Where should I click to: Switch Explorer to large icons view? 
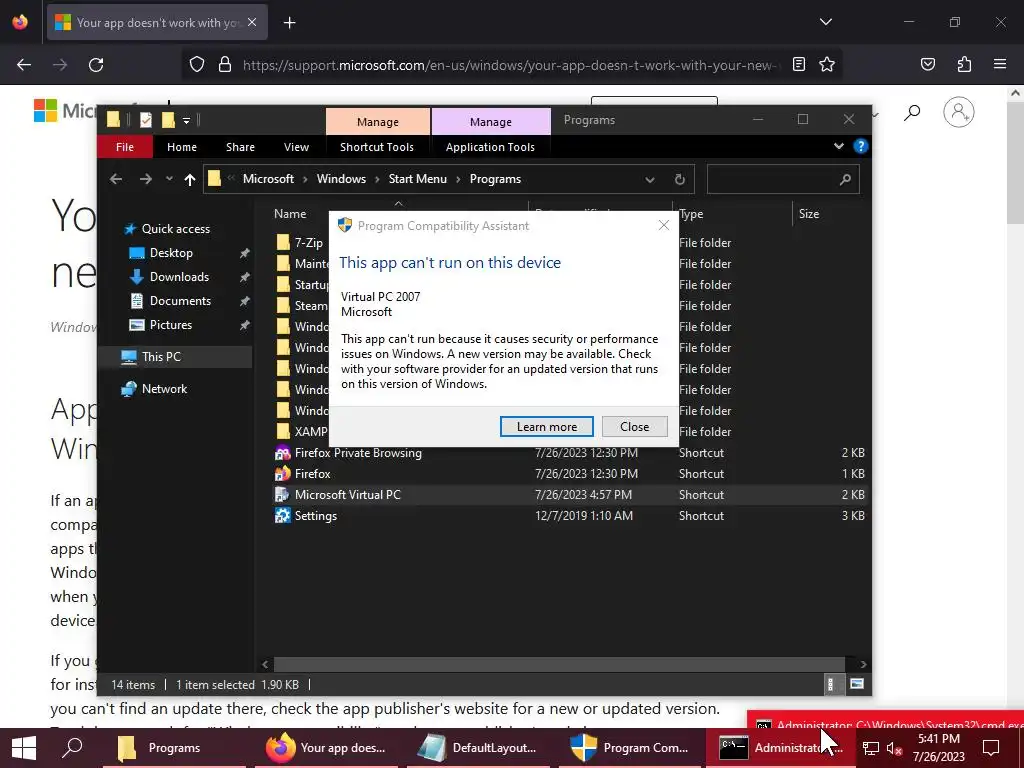pyautogui.click(x=857, y=684)
